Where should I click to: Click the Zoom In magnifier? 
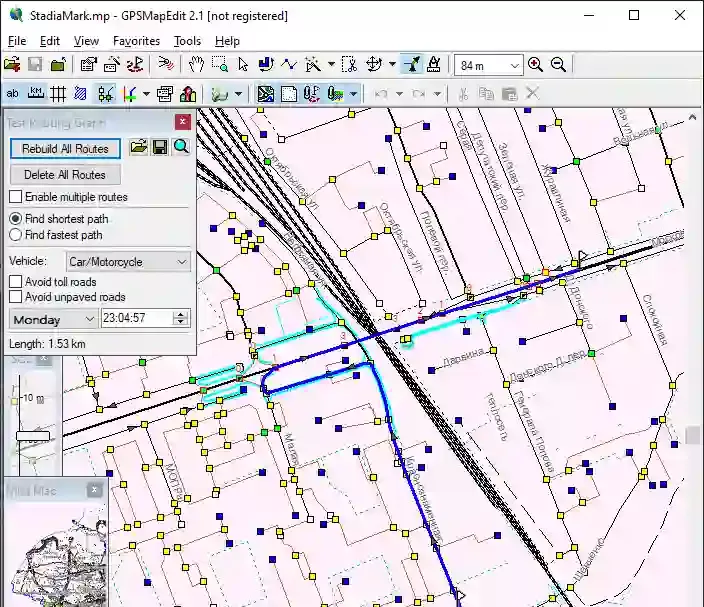point(535,65)
